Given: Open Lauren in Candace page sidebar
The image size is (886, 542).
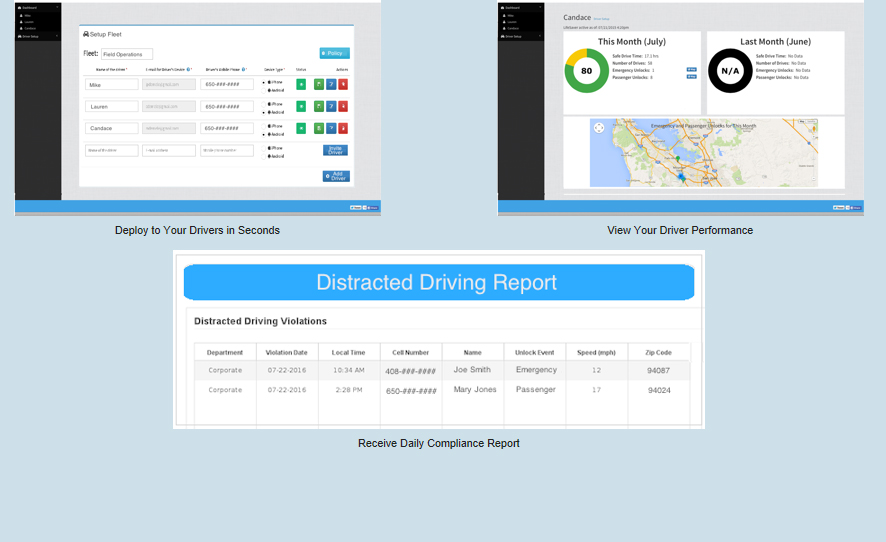Looking at the screenshot, I should 510,22.
